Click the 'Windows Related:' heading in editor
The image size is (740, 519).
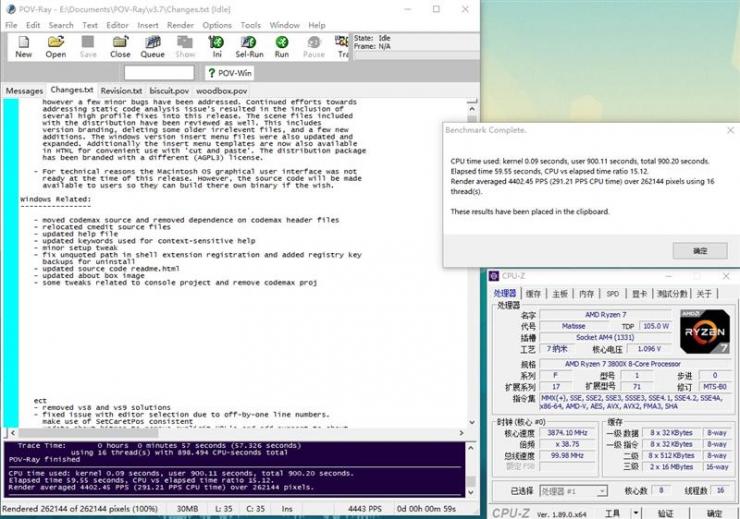56,199
